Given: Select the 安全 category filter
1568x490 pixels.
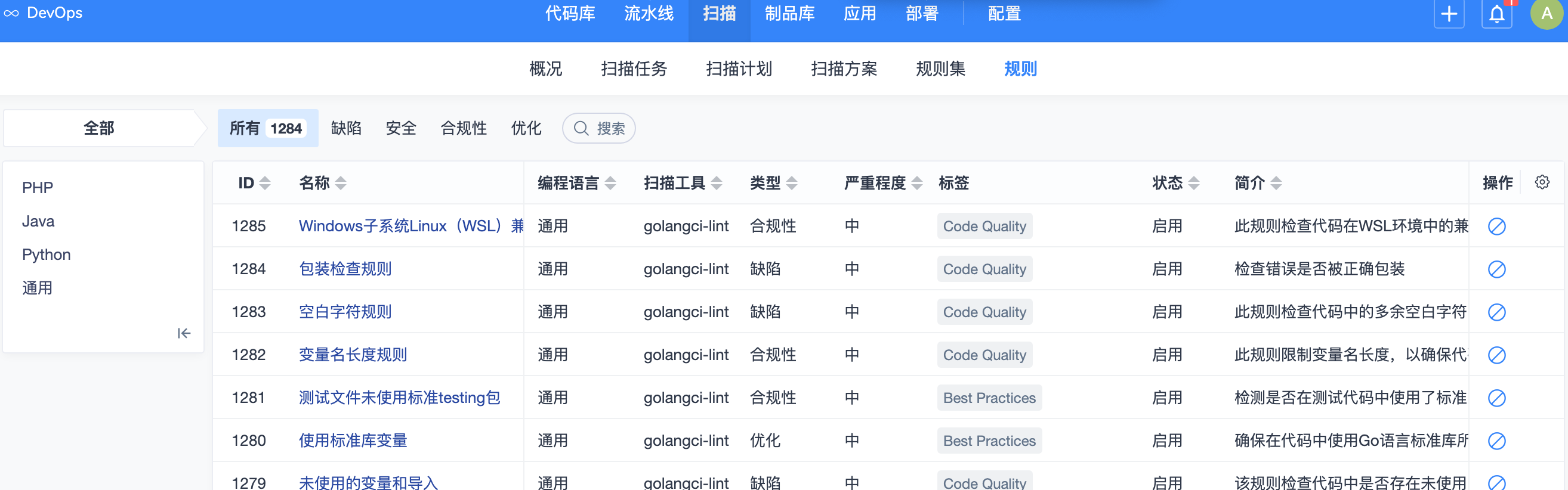Looking at the screenshot, I should [x=400, y=128].
